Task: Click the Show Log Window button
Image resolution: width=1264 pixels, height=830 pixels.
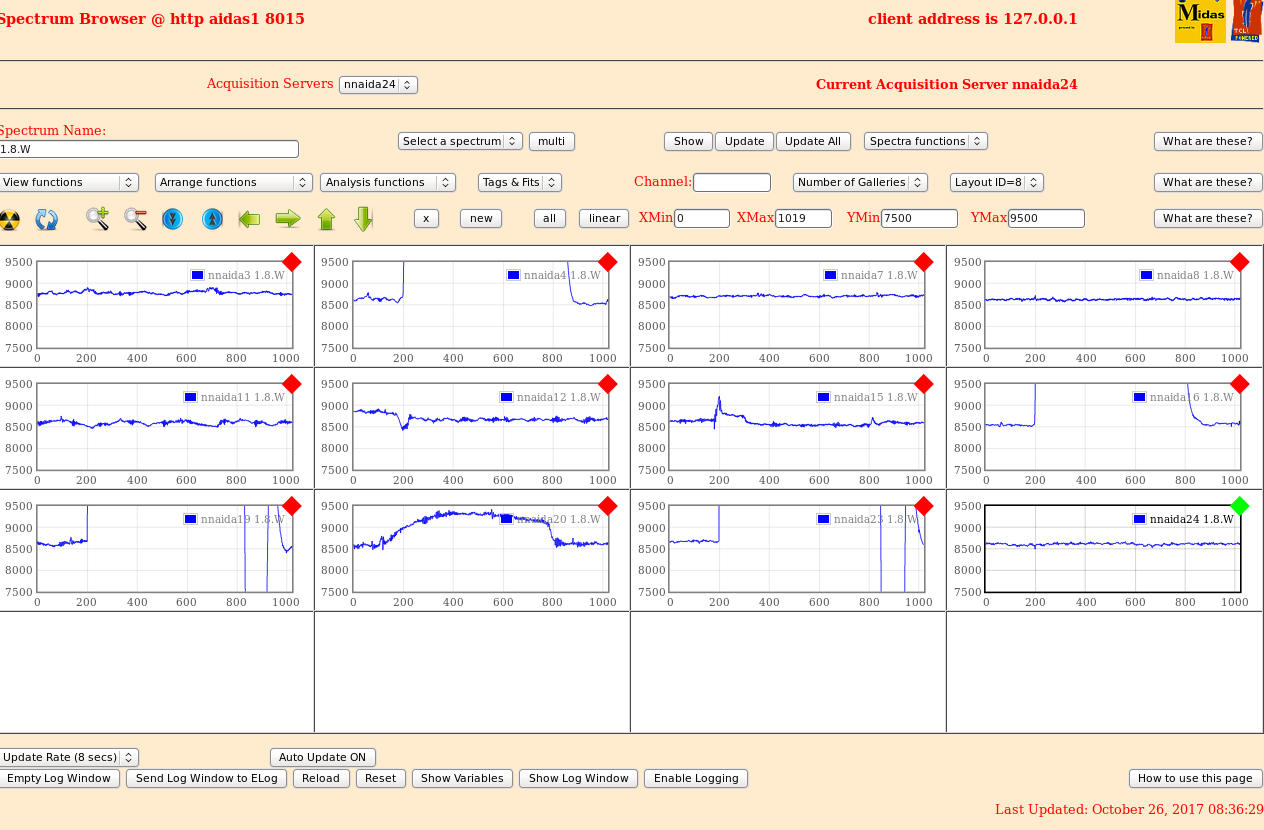Action: click(x=578, y=778)
